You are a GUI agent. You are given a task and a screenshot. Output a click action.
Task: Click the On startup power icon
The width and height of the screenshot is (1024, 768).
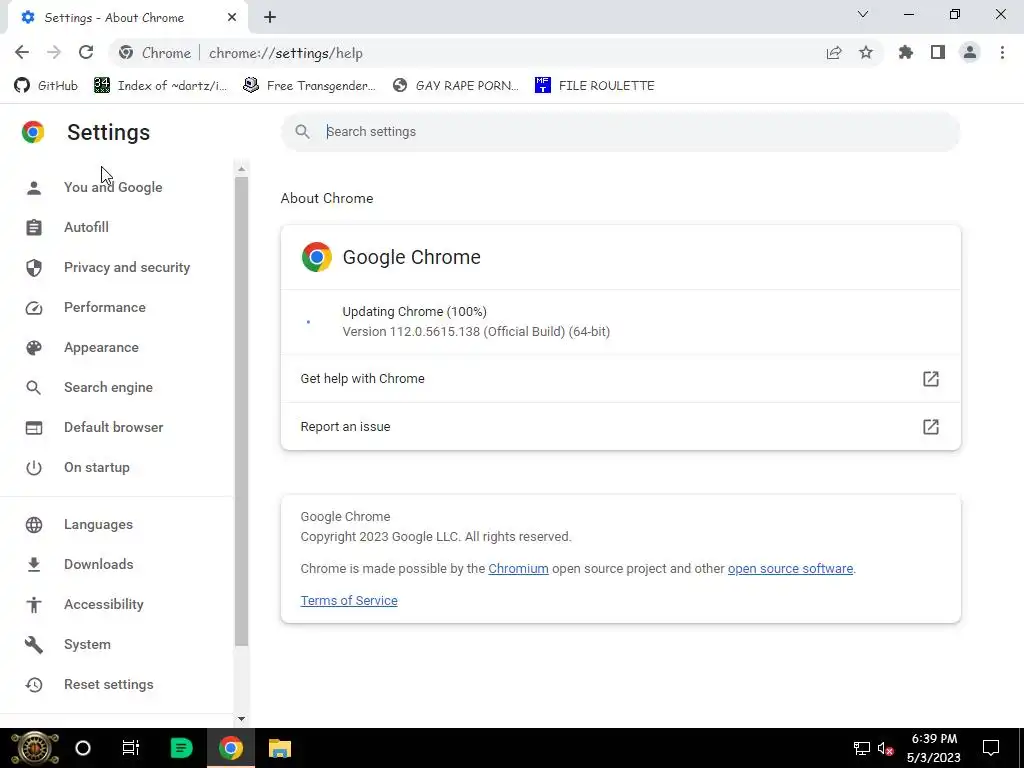pyautogui.click(x=34, y=468)
